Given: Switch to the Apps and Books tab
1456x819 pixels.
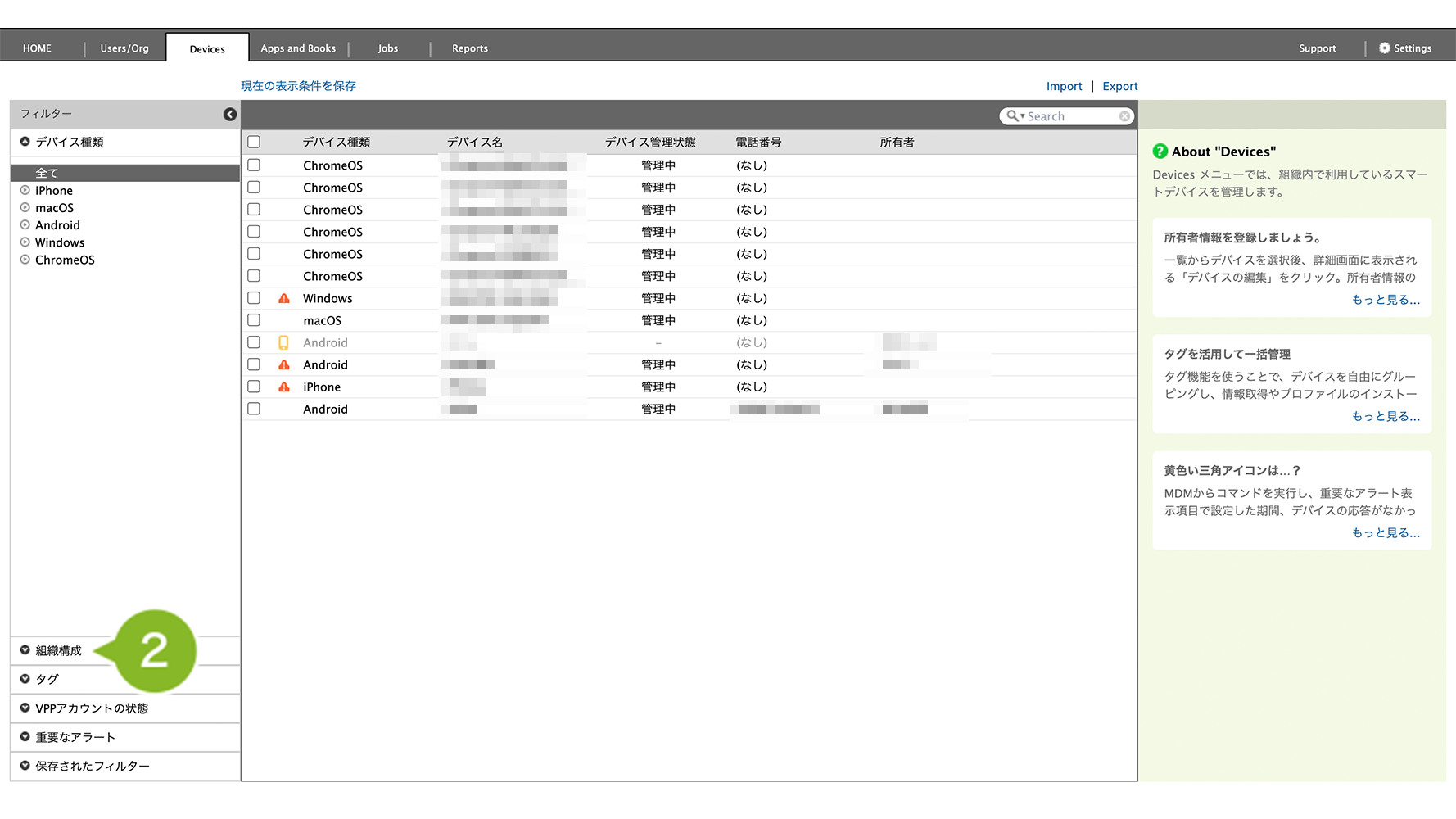Looking at the screenshot, I should point(298,48).
